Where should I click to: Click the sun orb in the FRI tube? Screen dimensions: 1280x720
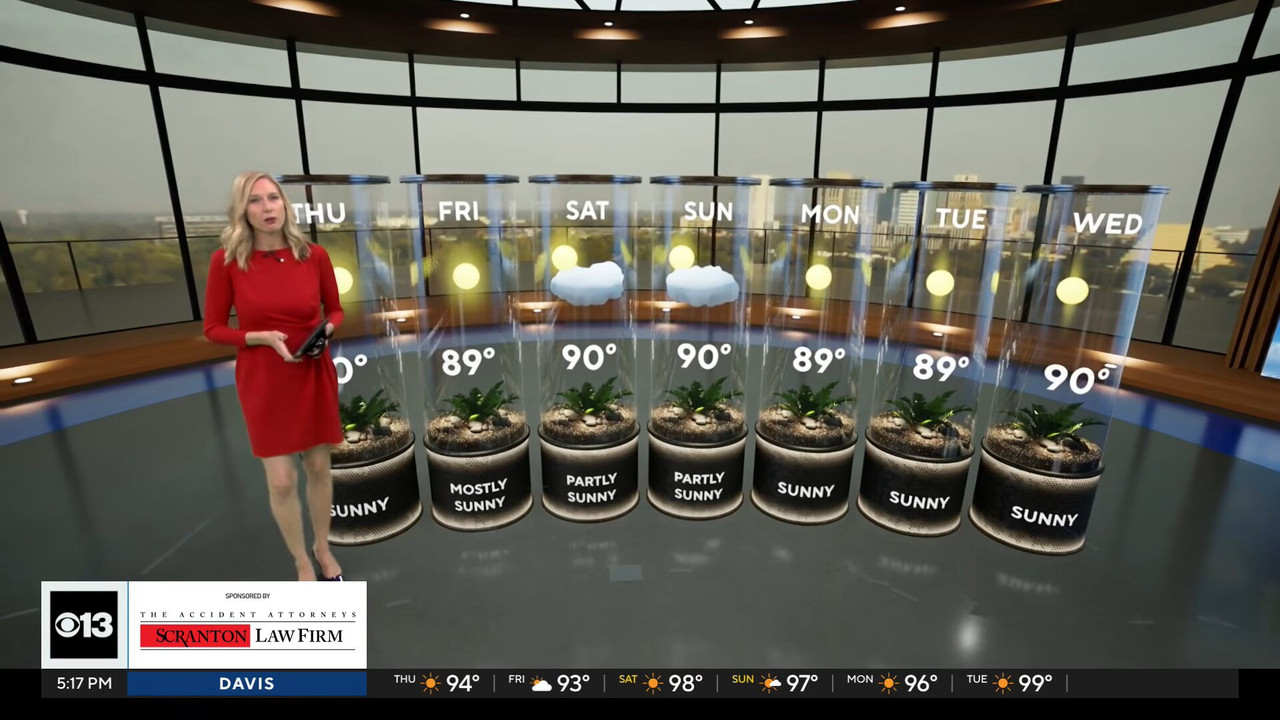pyautogui.click(x=466, y=276)
